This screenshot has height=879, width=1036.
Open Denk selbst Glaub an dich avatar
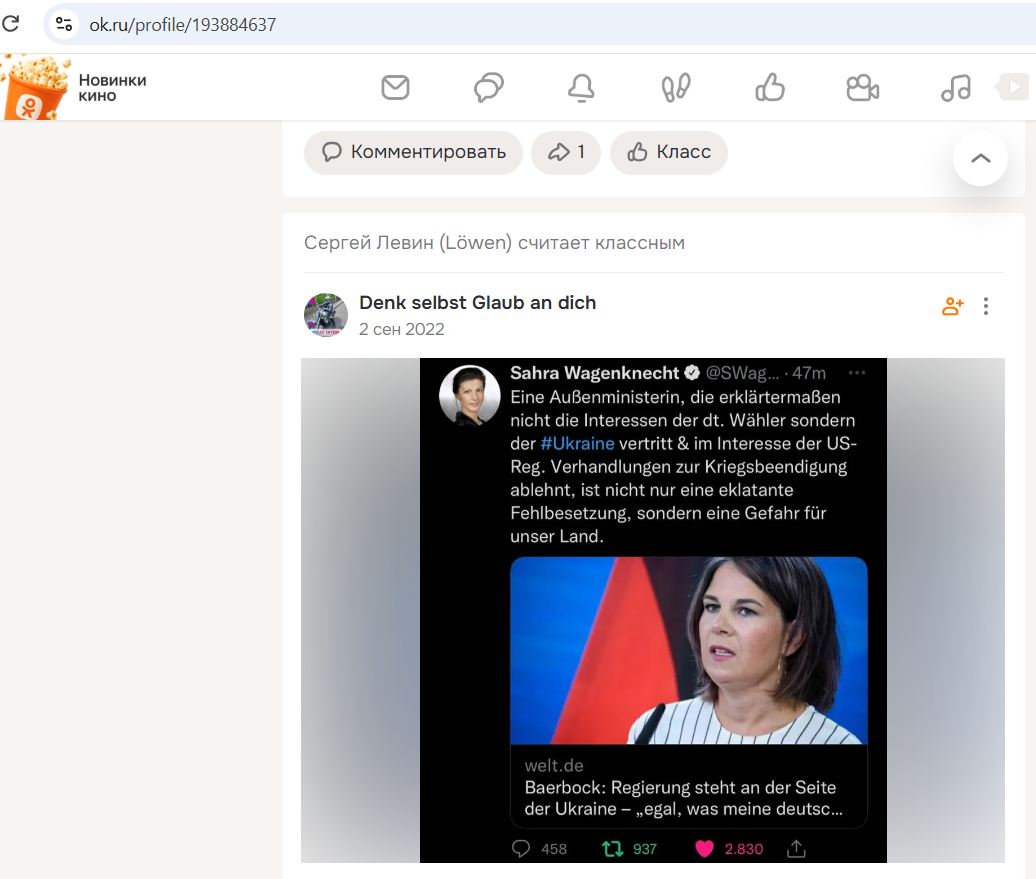tap(326, 315)
